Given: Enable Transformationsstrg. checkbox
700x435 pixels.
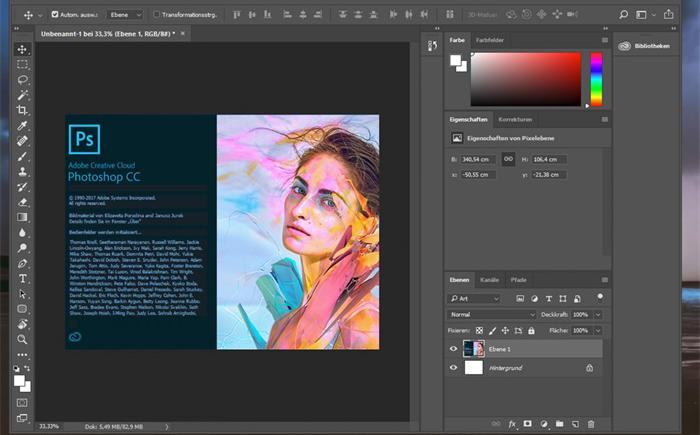Looking at the screenshot, I should 156,15.
